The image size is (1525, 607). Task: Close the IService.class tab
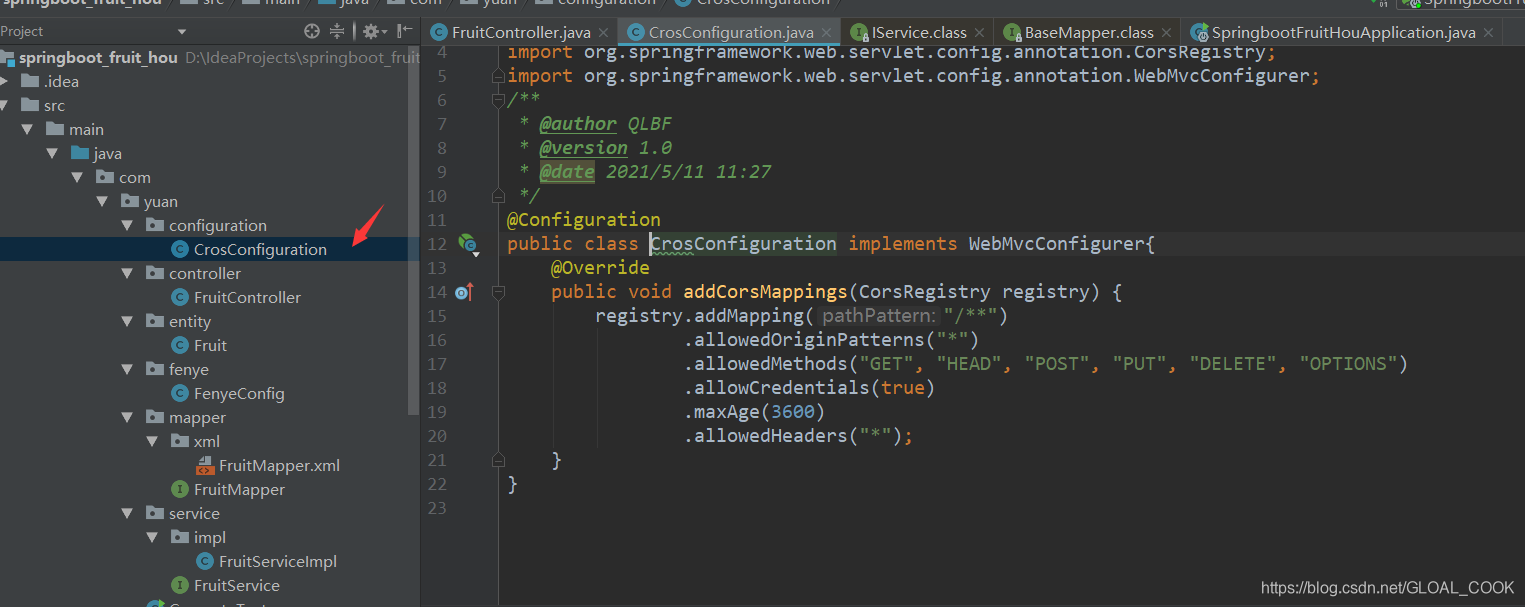pos(980,33)
